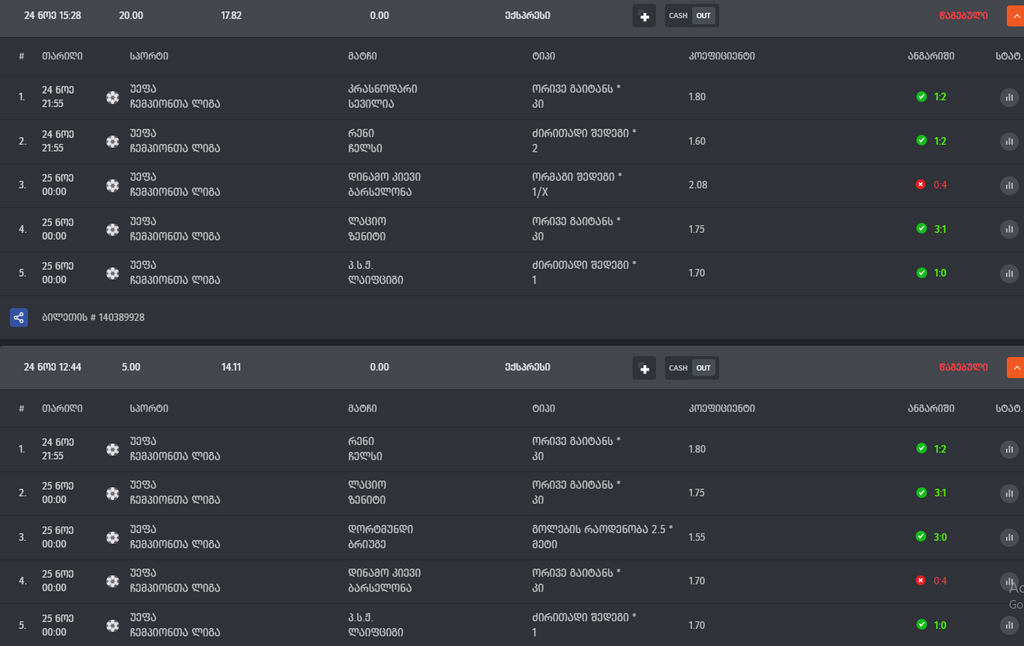
Task: Click the 3:0 score for Dortmund–Brugge
Action: [939, 537]
